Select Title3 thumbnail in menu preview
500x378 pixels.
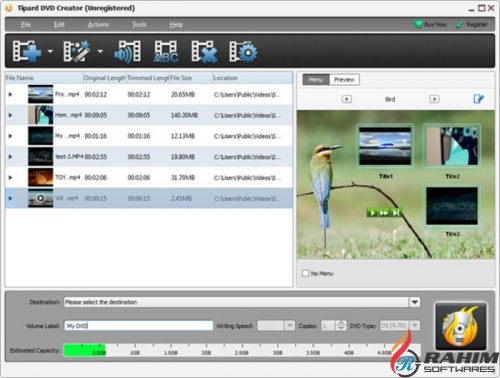[452, 206]
